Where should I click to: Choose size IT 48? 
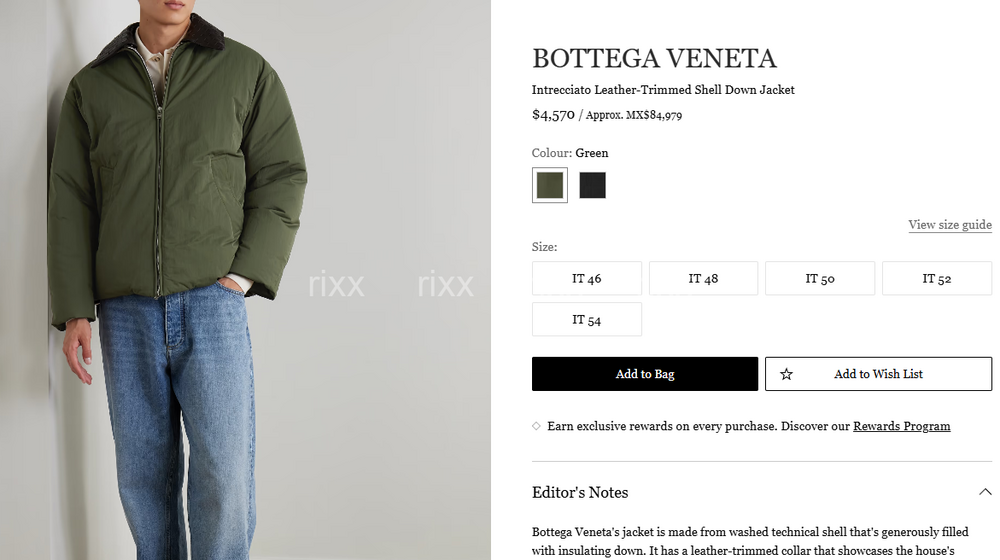(703, 279)
